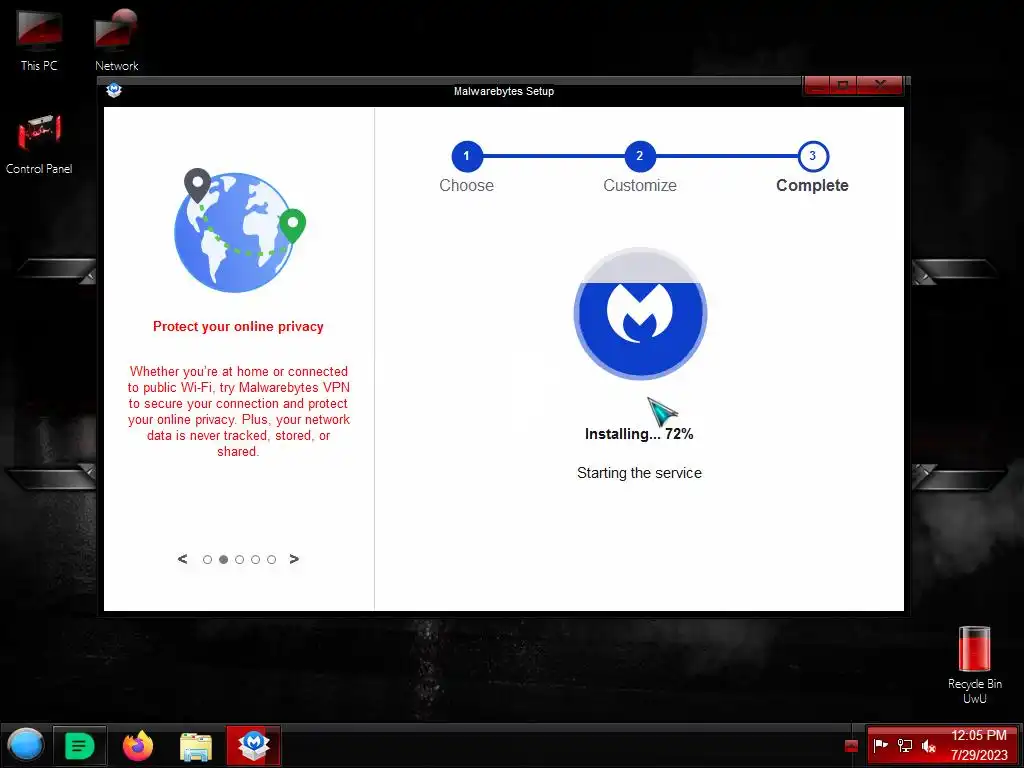Image resolution: width=1024 pixels, height=768 pixels.
Task: Go to next slide with right arrow
Action: [x=294, y=559]
